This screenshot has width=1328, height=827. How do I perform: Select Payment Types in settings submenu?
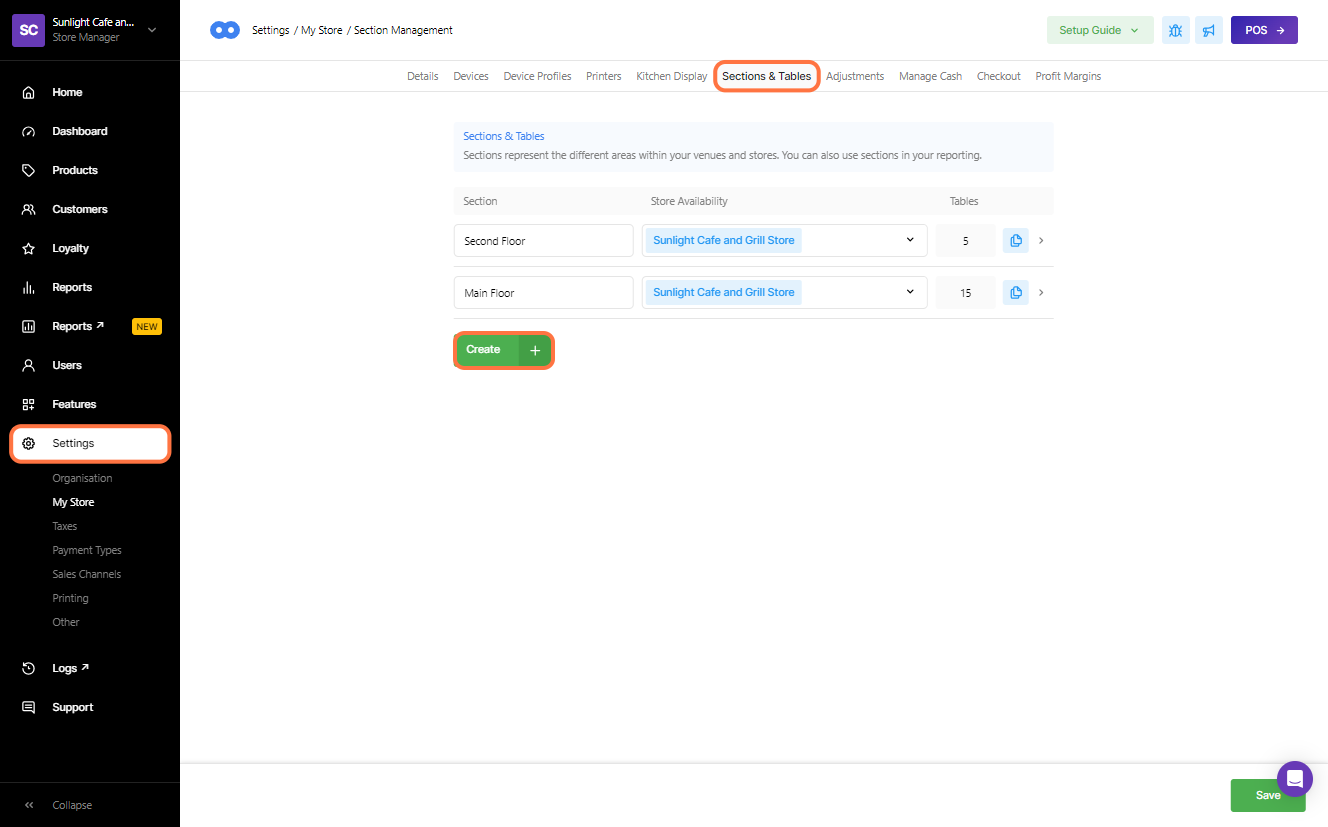click(x=87, y=550)
